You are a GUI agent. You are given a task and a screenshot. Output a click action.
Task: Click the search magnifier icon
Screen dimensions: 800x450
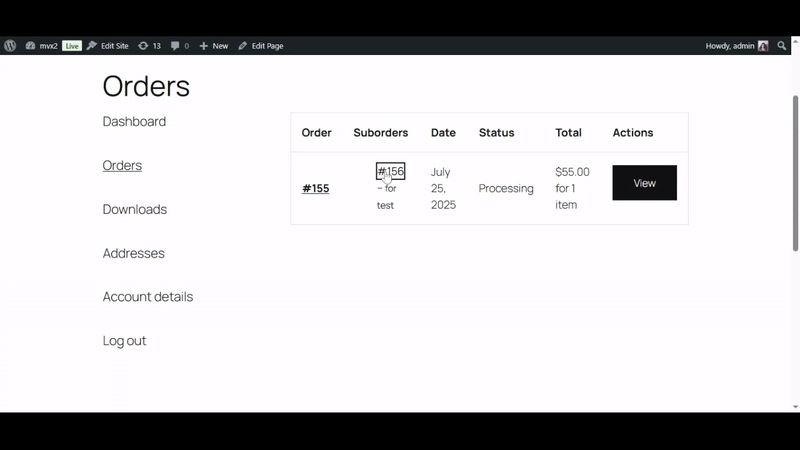coord(783,46)
